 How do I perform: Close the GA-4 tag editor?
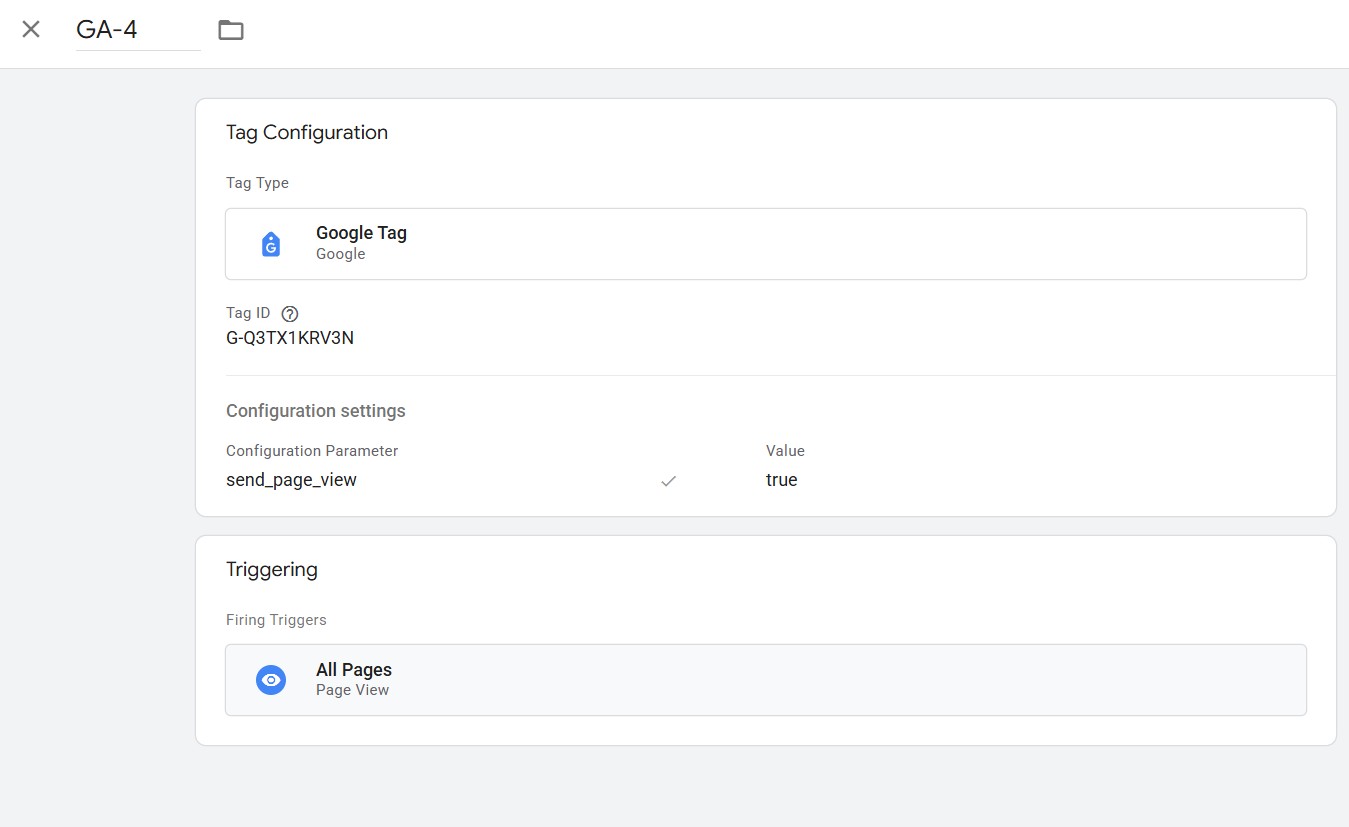(x=31, y=30)
